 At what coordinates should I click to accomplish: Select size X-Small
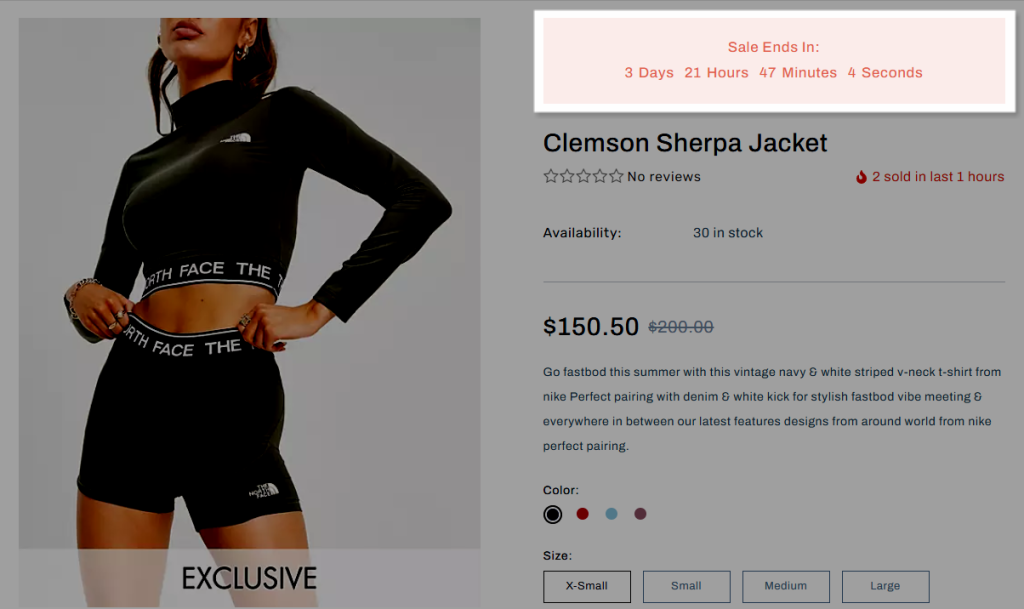tap(586, 586)
